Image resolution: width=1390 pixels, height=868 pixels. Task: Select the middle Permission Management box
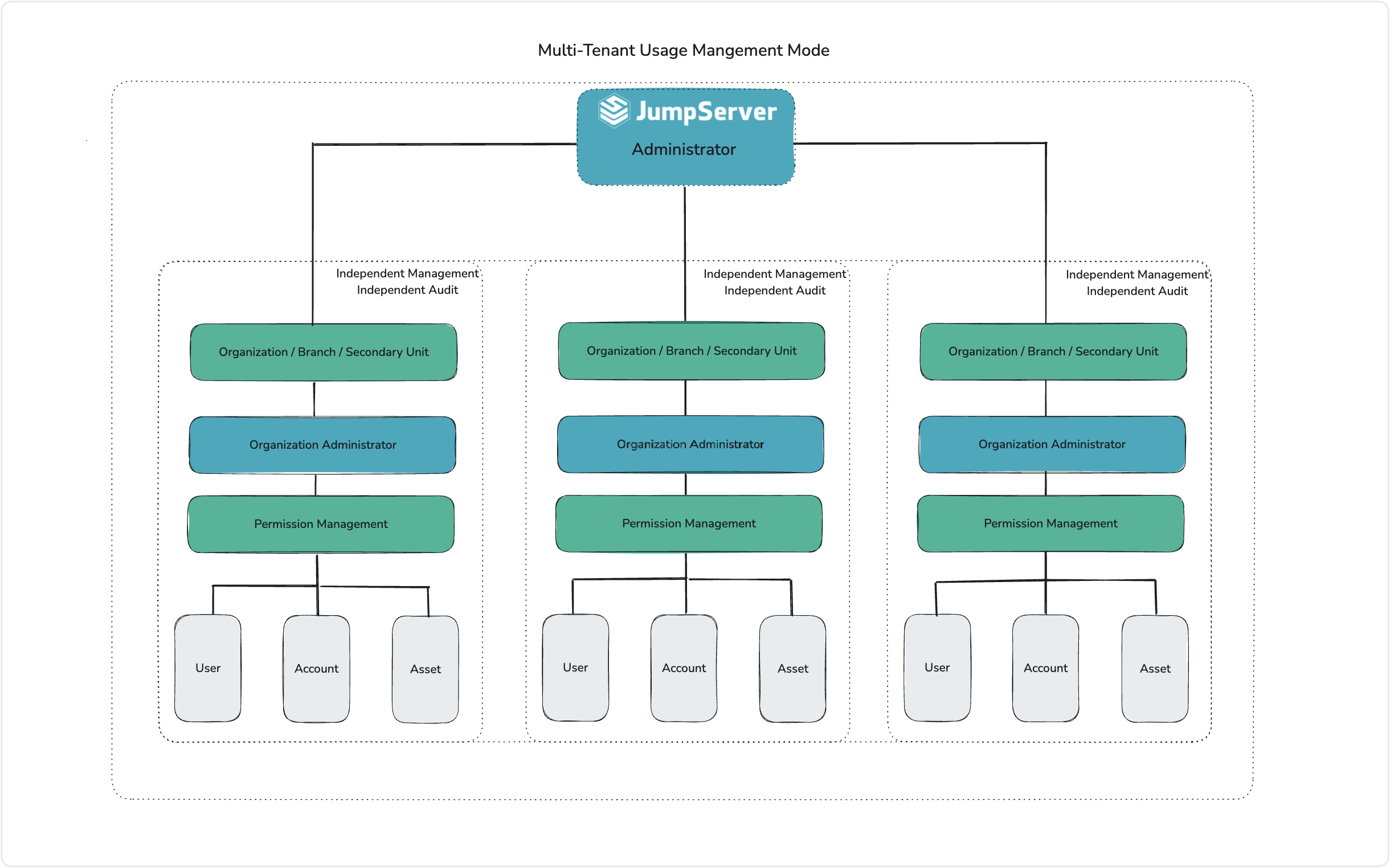coord(688,523)
